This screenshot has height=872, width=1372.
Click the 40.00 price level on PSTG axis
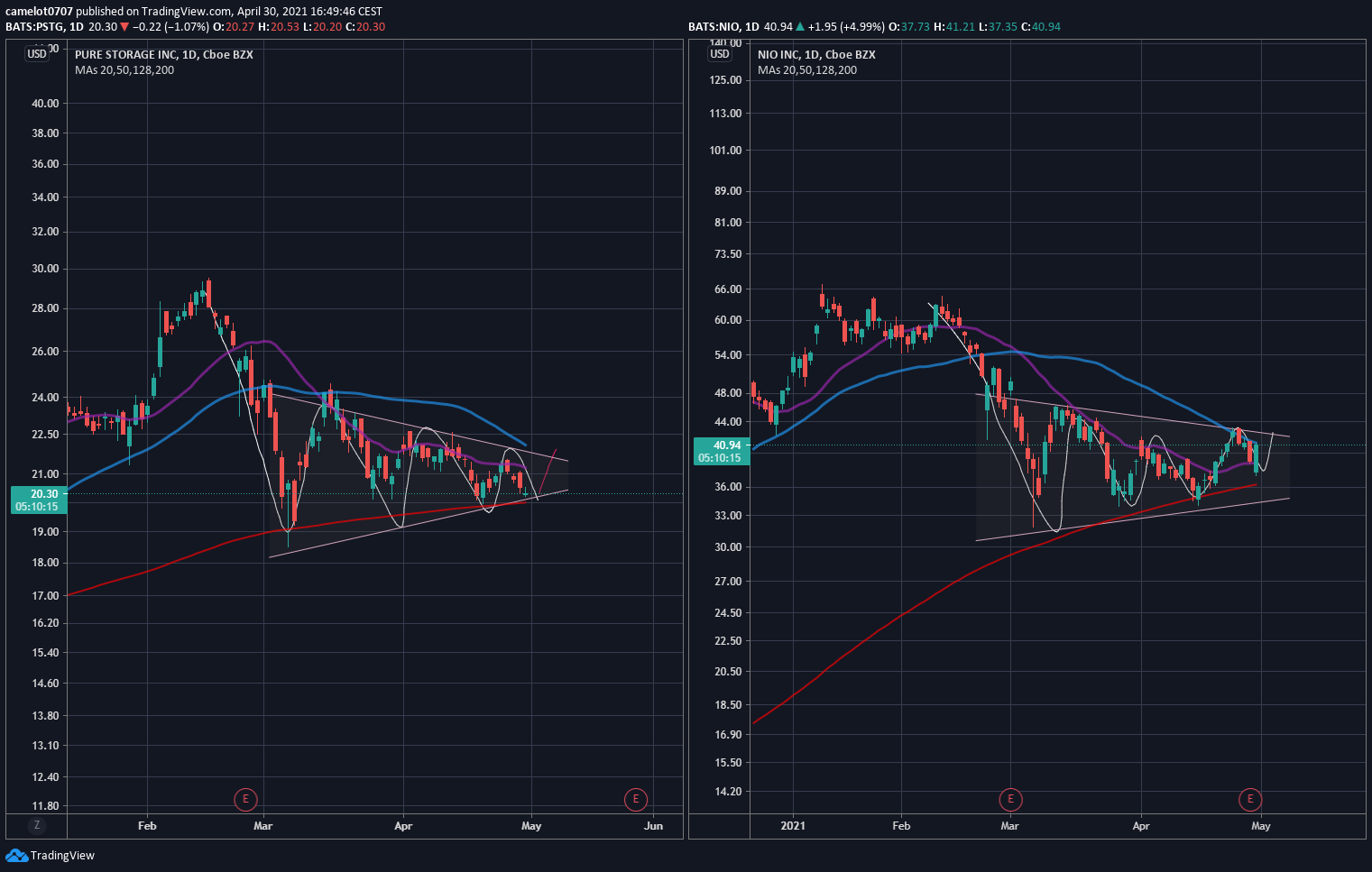(45, 103)
